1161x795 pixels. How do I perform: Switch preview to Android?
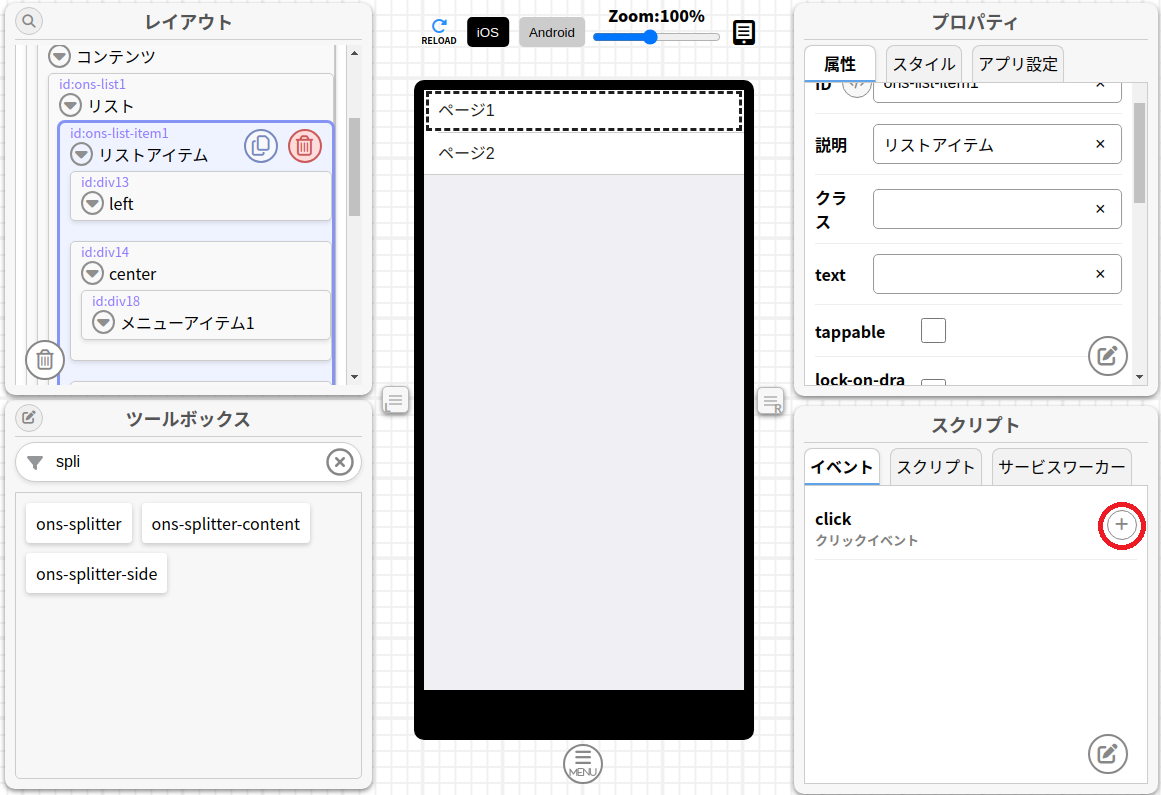[x=552, y=32]
